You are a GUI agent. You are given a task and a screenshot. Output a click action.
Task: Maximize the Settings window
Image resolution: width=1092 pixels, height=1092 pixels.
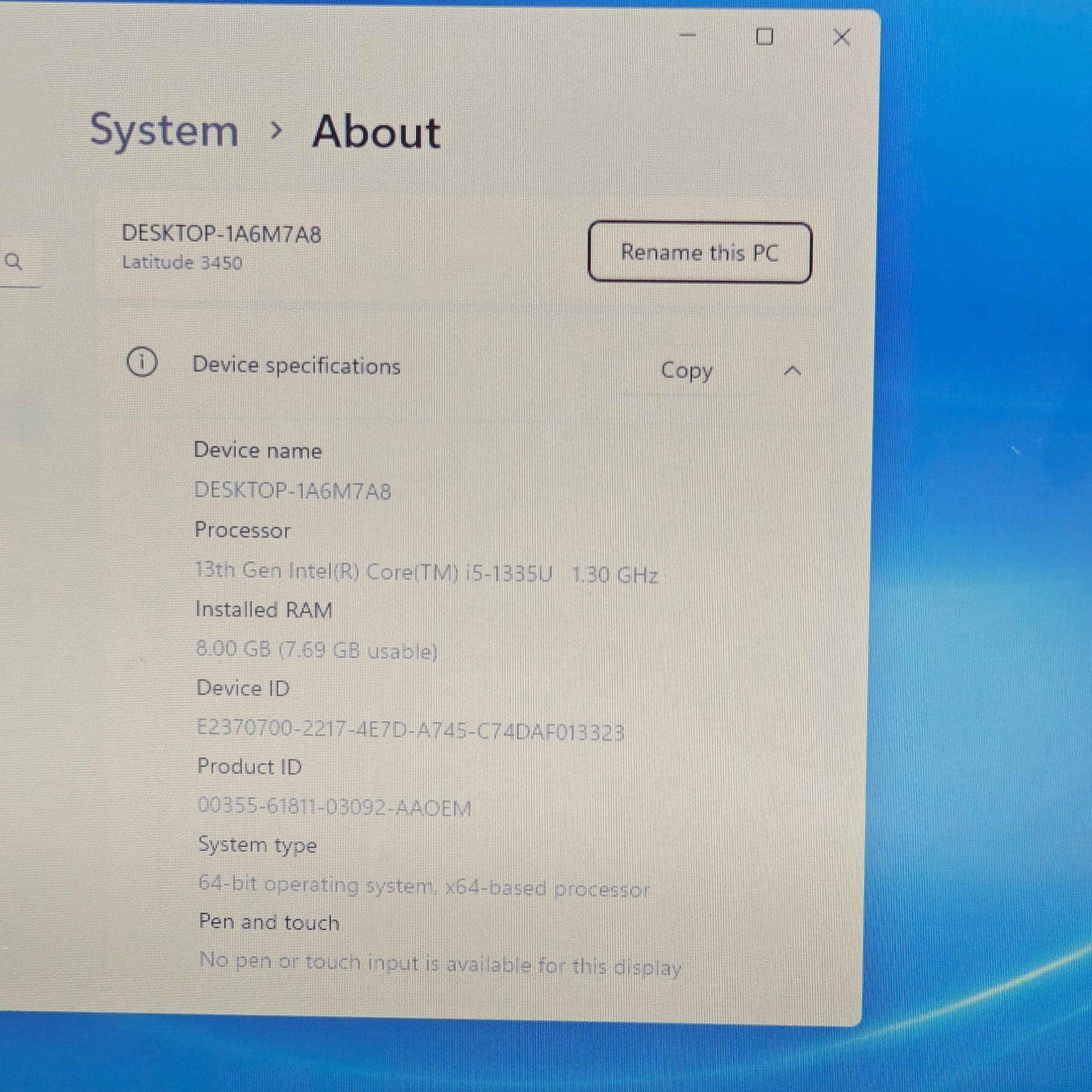click(x=764, y=36)
